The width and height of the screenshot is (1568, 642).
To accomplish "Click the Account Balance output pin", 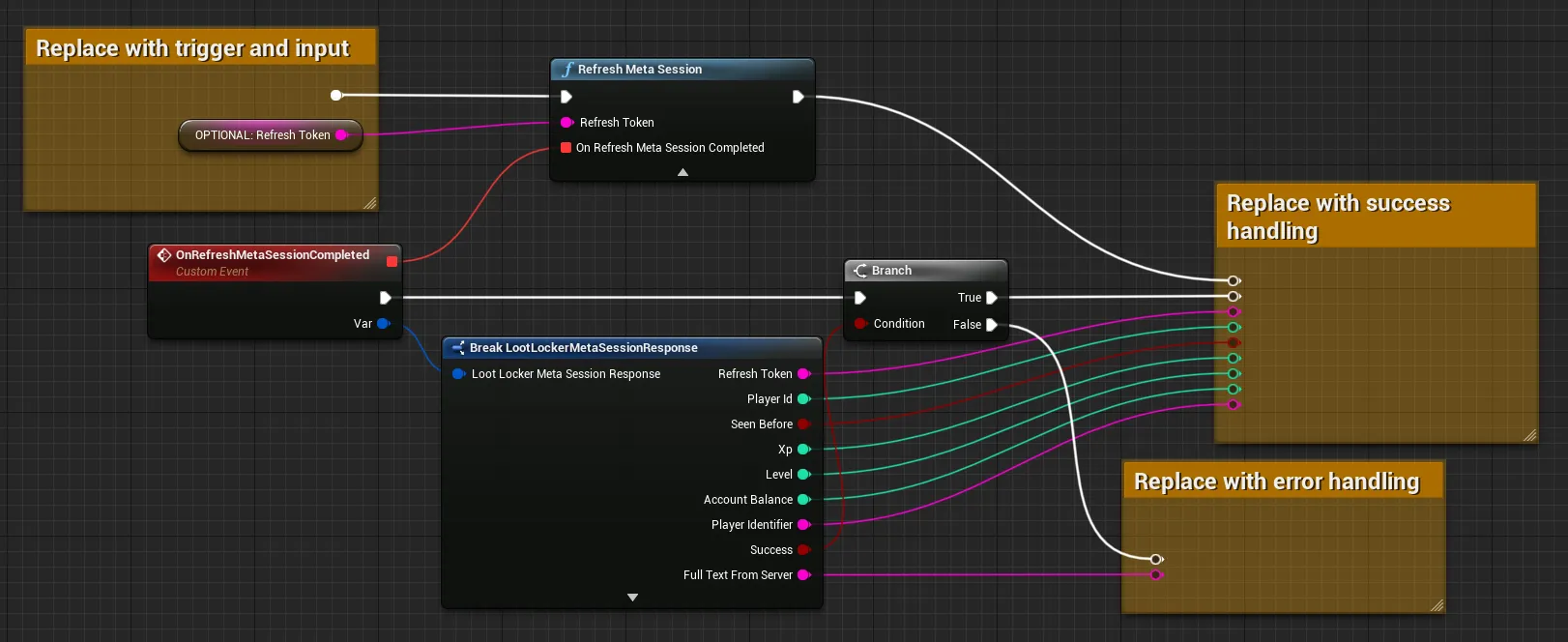I will click(x=803, y=500).
